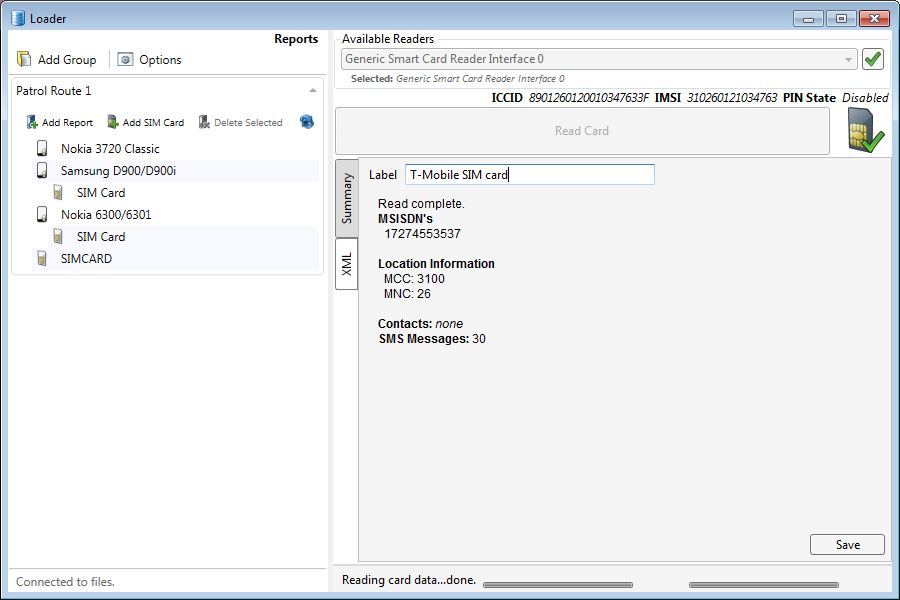Click the Save button
Screen dimensions: 900x600
coord(847,544)
